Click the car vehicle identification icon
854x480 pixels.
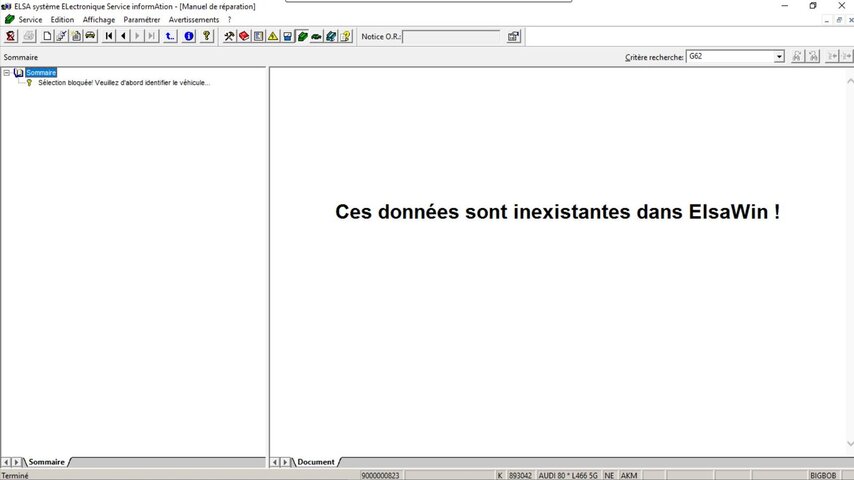coord(90,37)
